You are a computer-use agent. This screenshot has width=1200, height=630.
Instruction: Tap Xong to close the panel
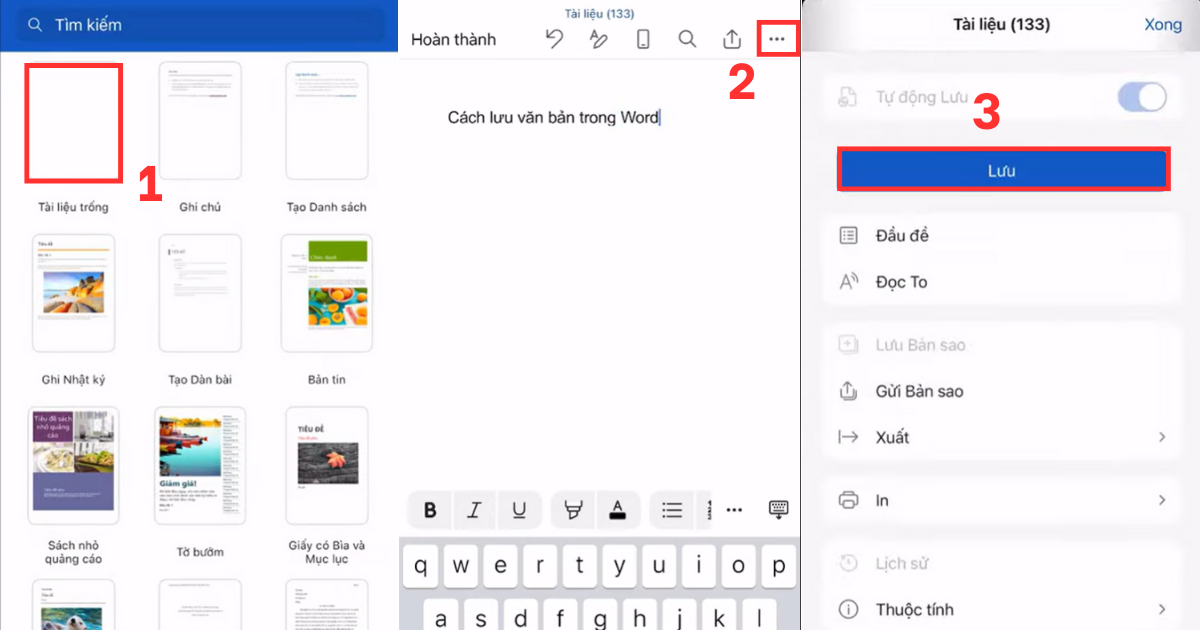point(1163,24)
